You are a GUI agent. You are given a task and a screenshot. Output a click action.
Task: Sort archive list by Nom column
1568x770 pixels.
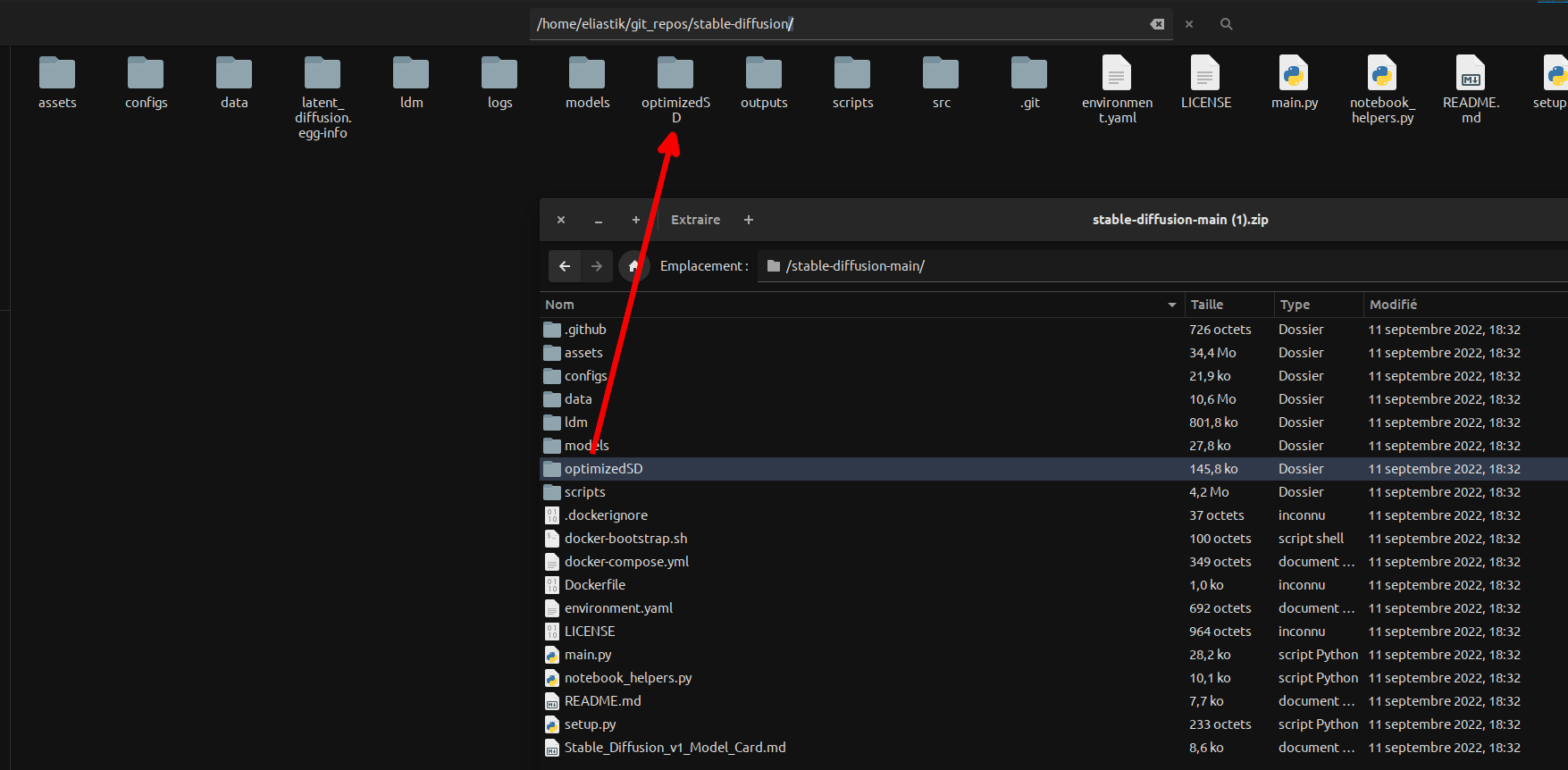tap(861, 305)
